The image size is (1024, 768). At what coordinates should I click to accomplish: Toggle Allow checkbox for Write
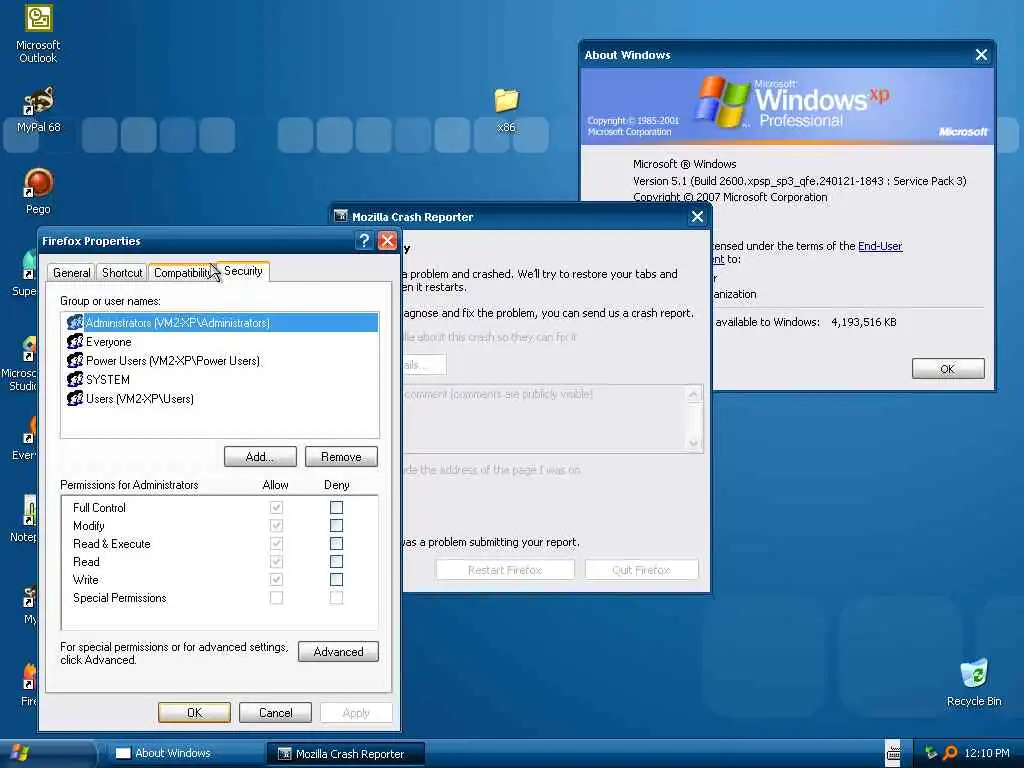click(x=276, y=579)
